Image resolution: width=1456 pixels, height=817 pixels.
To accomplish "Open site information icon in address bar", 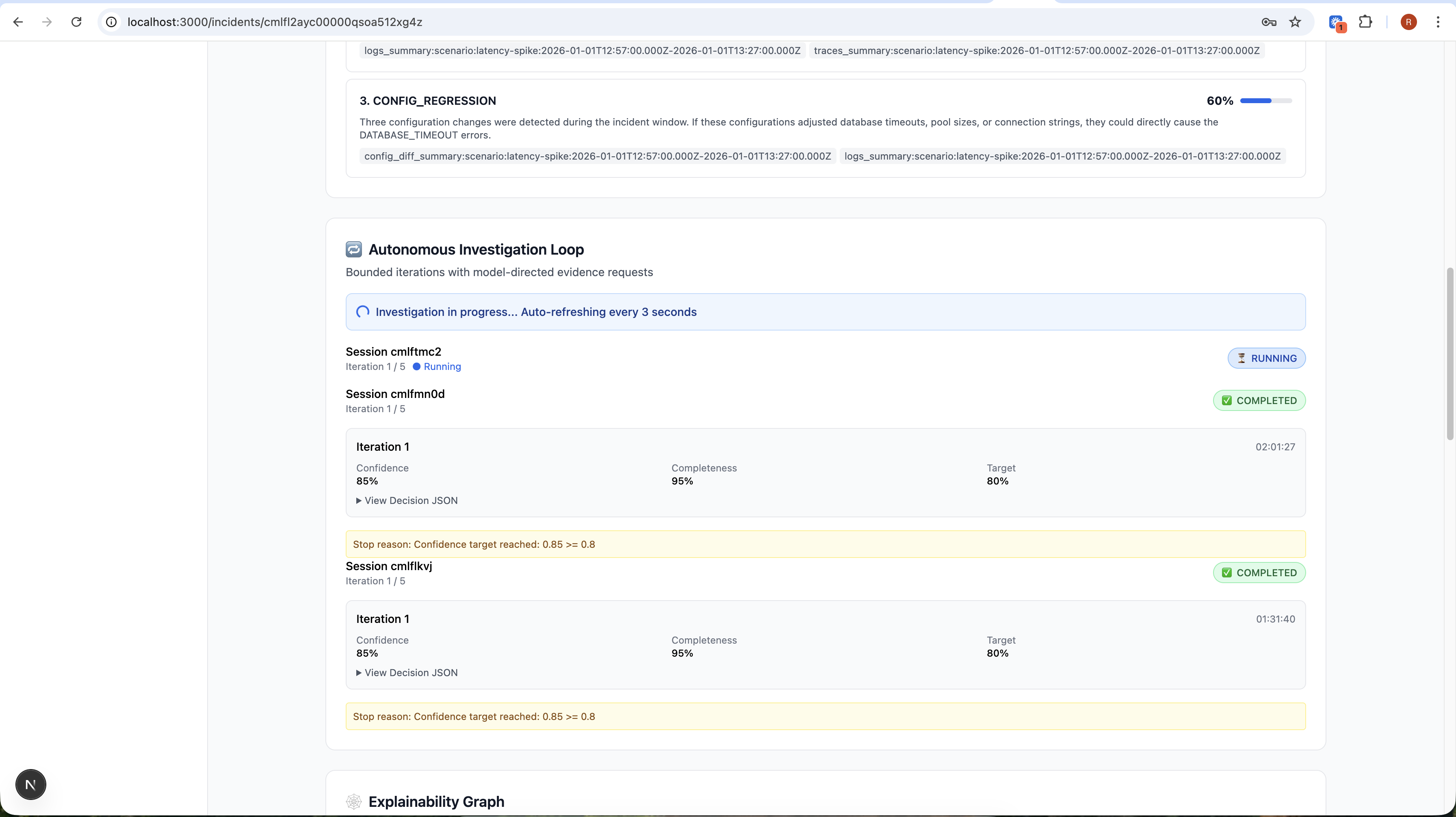I will point(112,22).
